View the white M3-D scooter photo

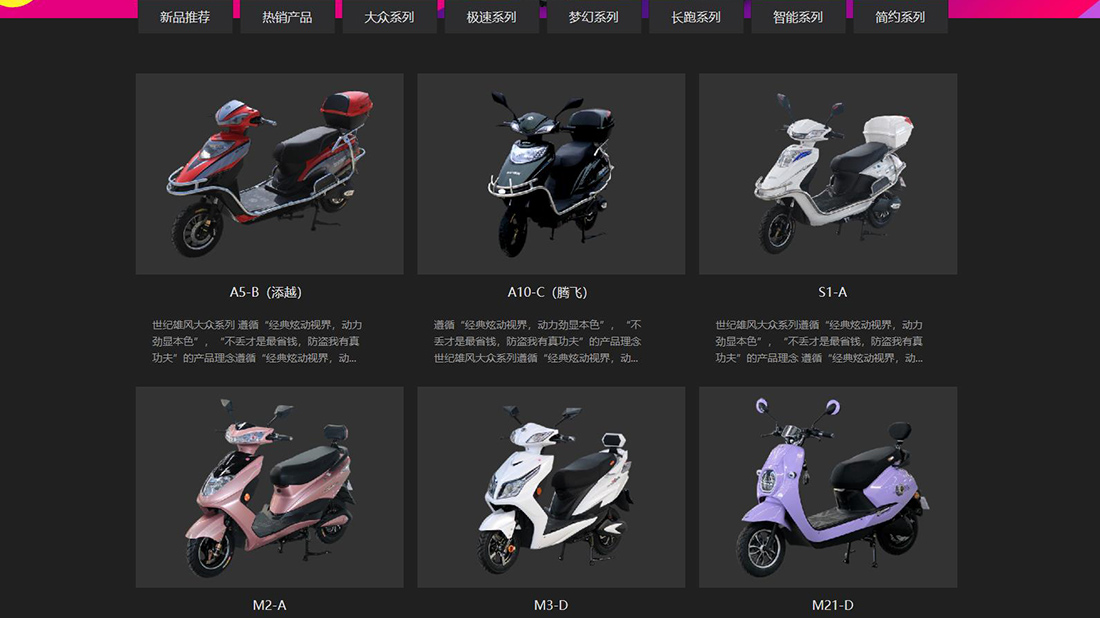coord(551,487)
